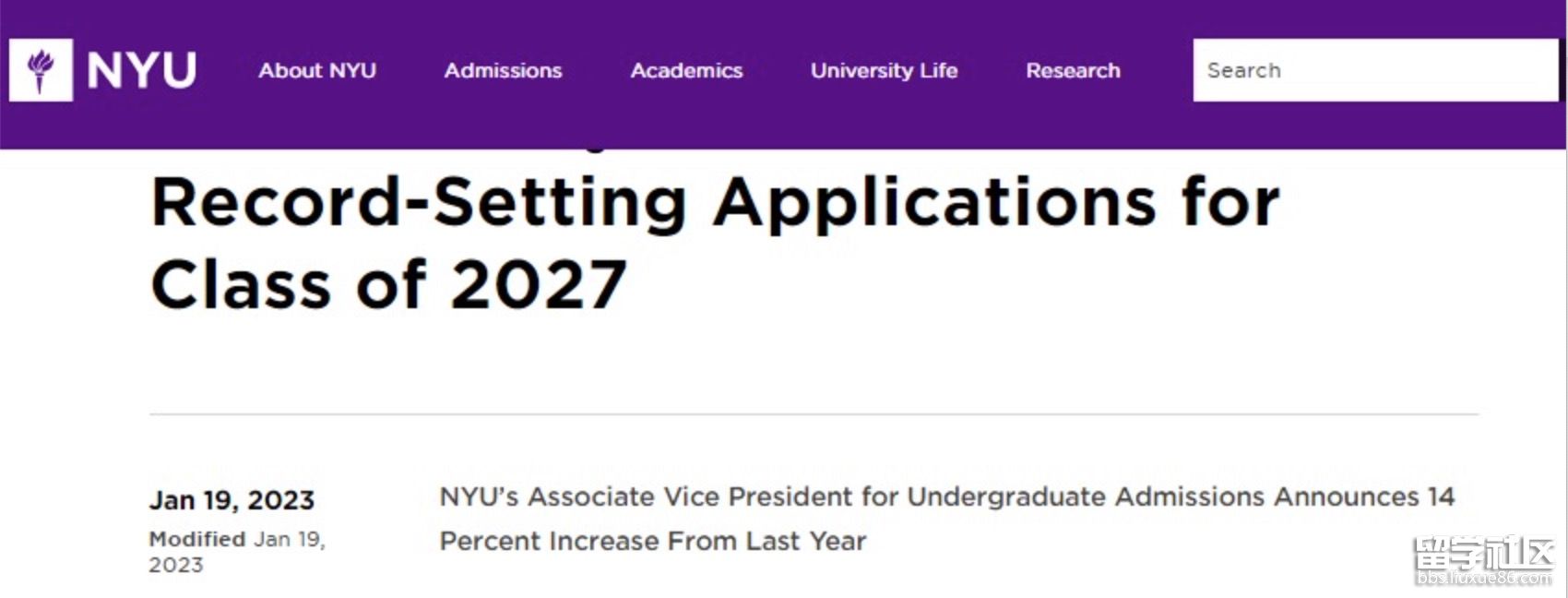Go to the Academics section

coord(686,70)
